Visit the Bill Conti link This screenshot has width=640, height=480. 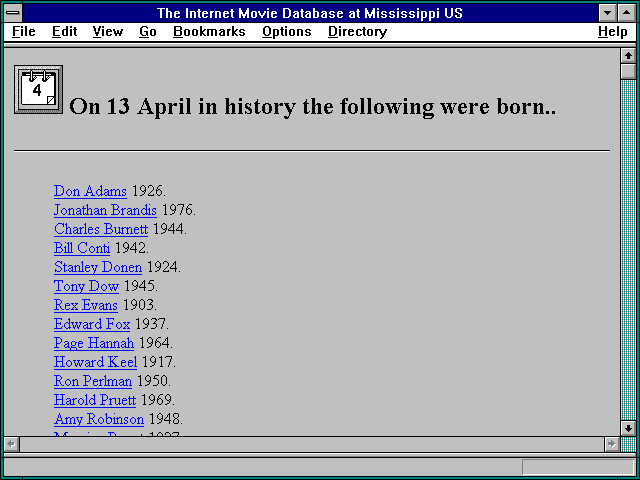pyautogui.click(x=82, y=248)
